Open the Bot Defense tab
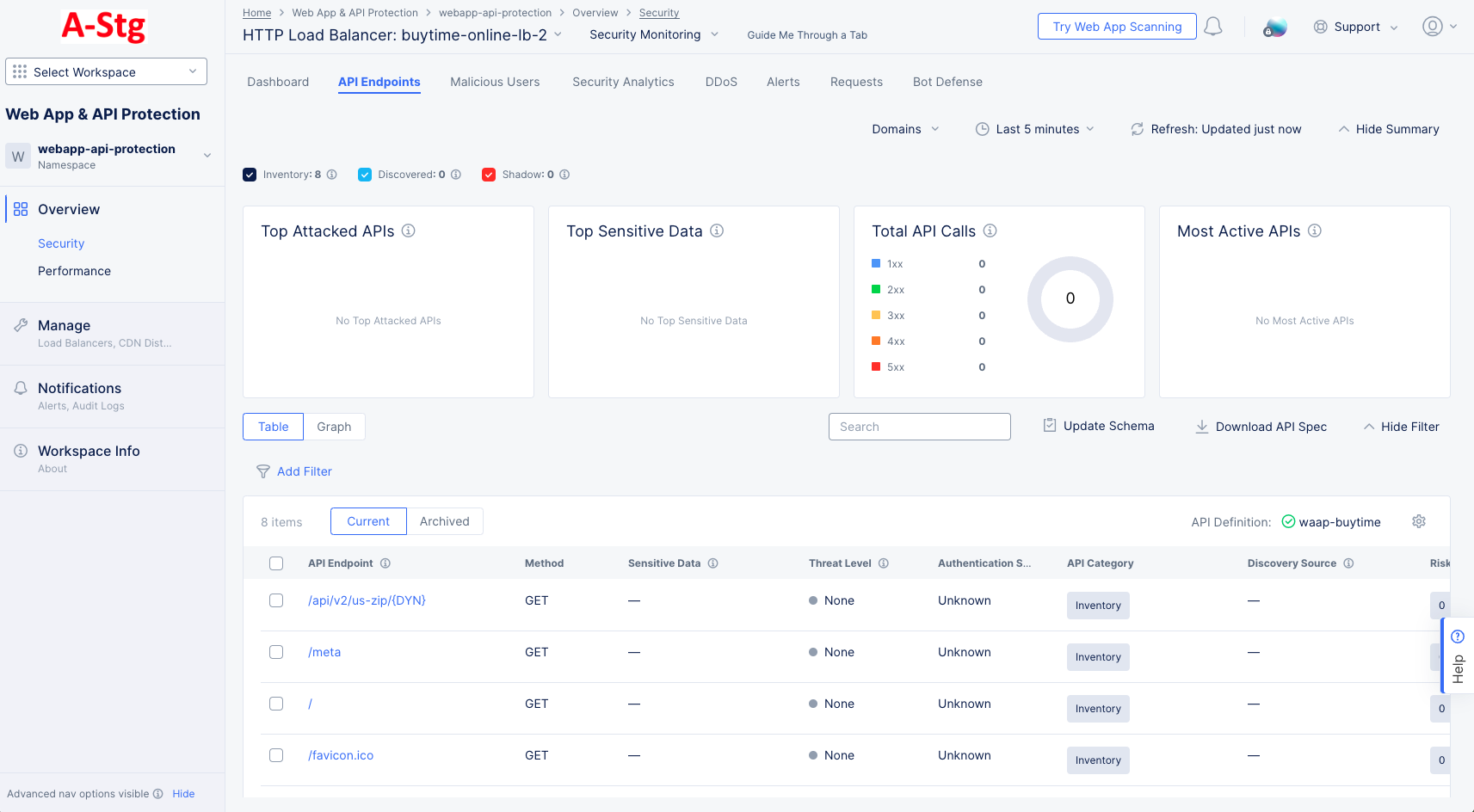 [947, 82]
